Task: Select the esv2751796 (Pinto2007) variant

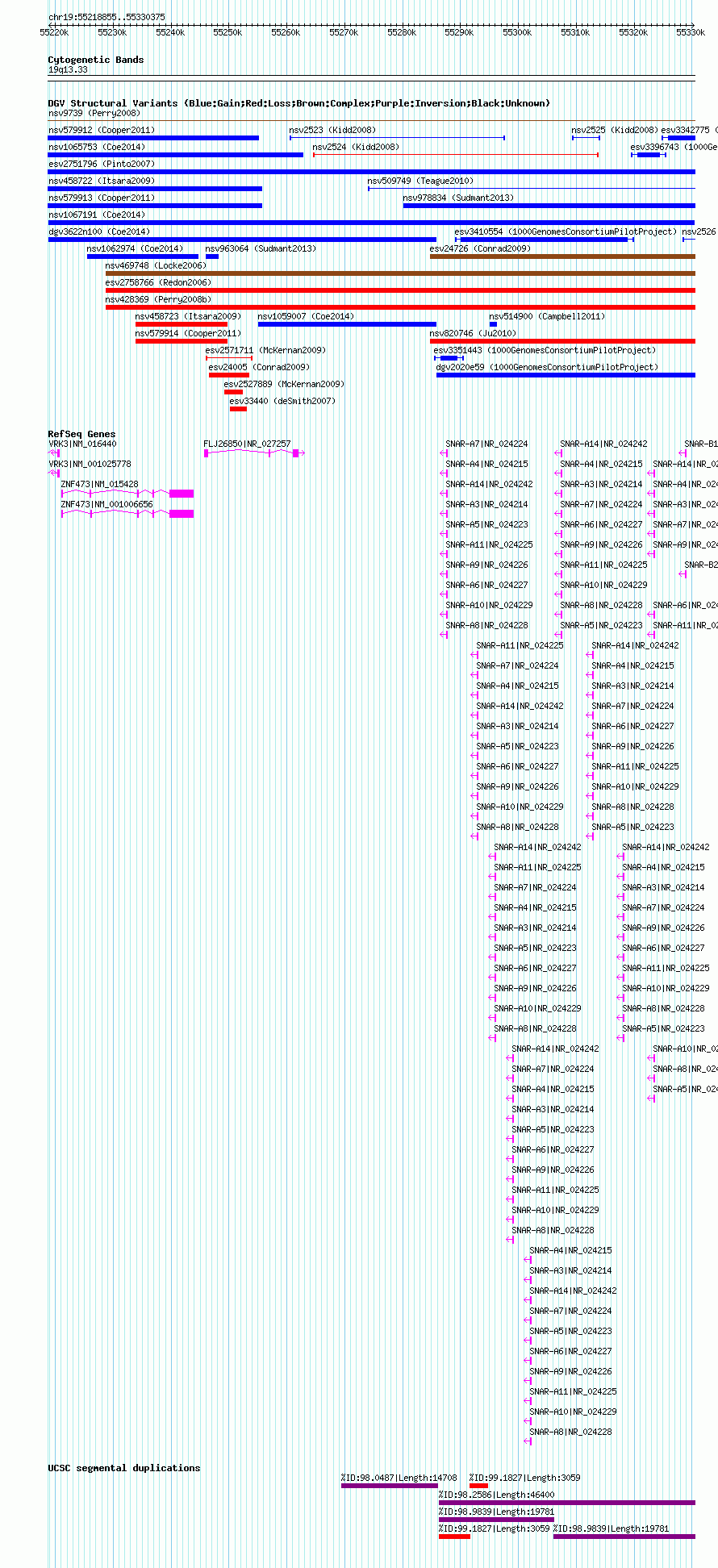Action: pyautogui.click(x=371, y=172)
